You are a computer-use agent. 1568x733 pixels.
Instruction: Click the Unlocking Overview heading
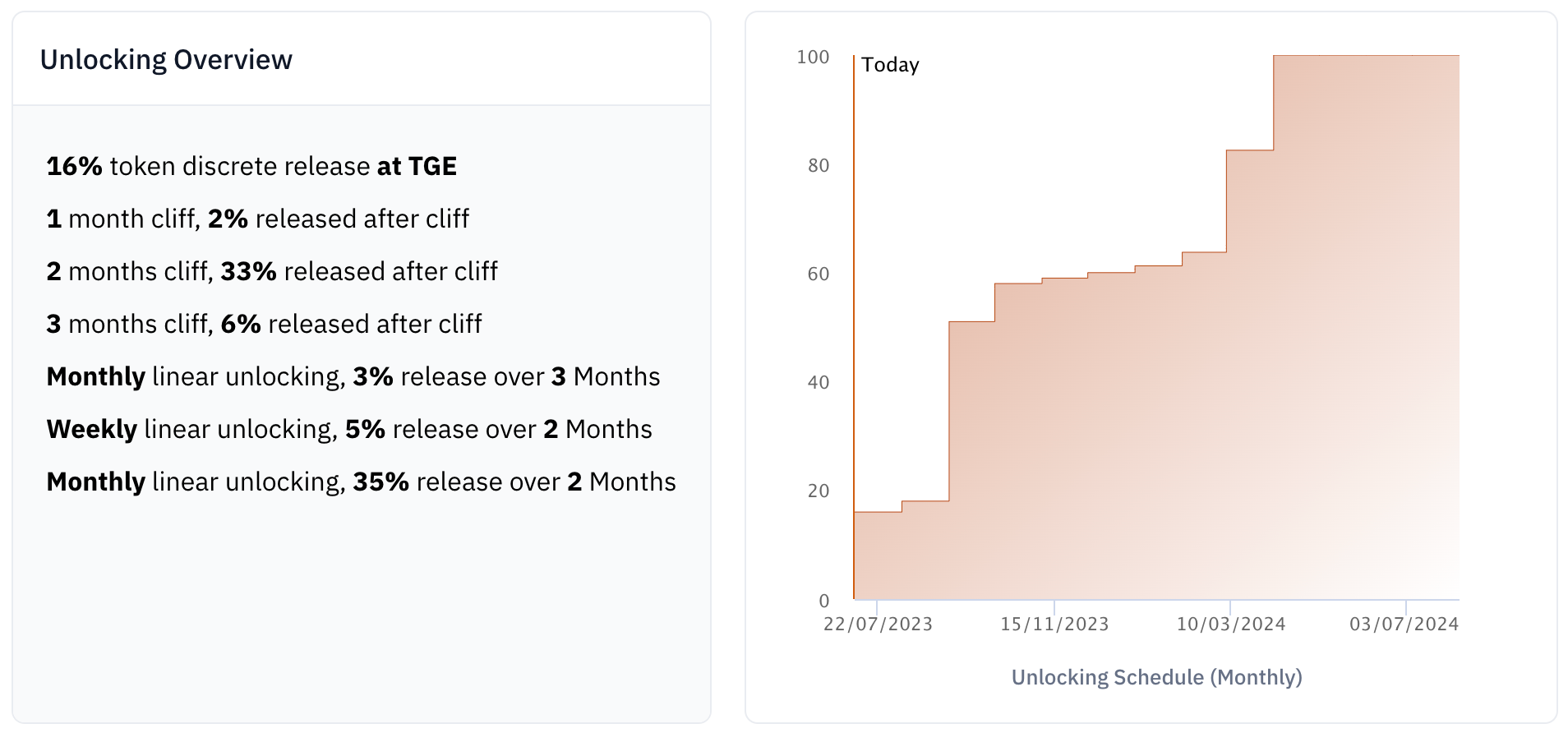166,60
